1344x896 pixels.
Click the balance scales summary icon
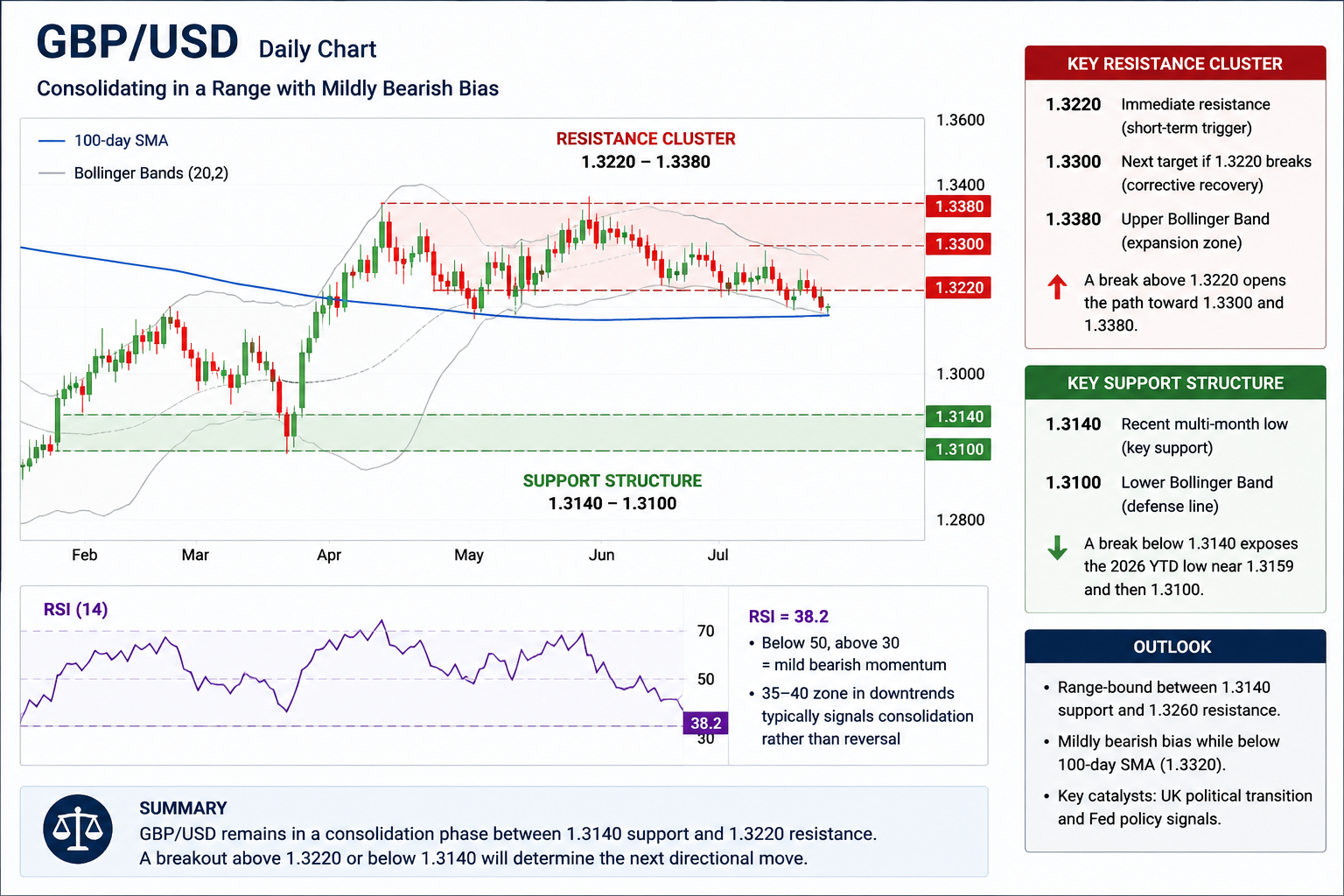click(x=78, y=829)
